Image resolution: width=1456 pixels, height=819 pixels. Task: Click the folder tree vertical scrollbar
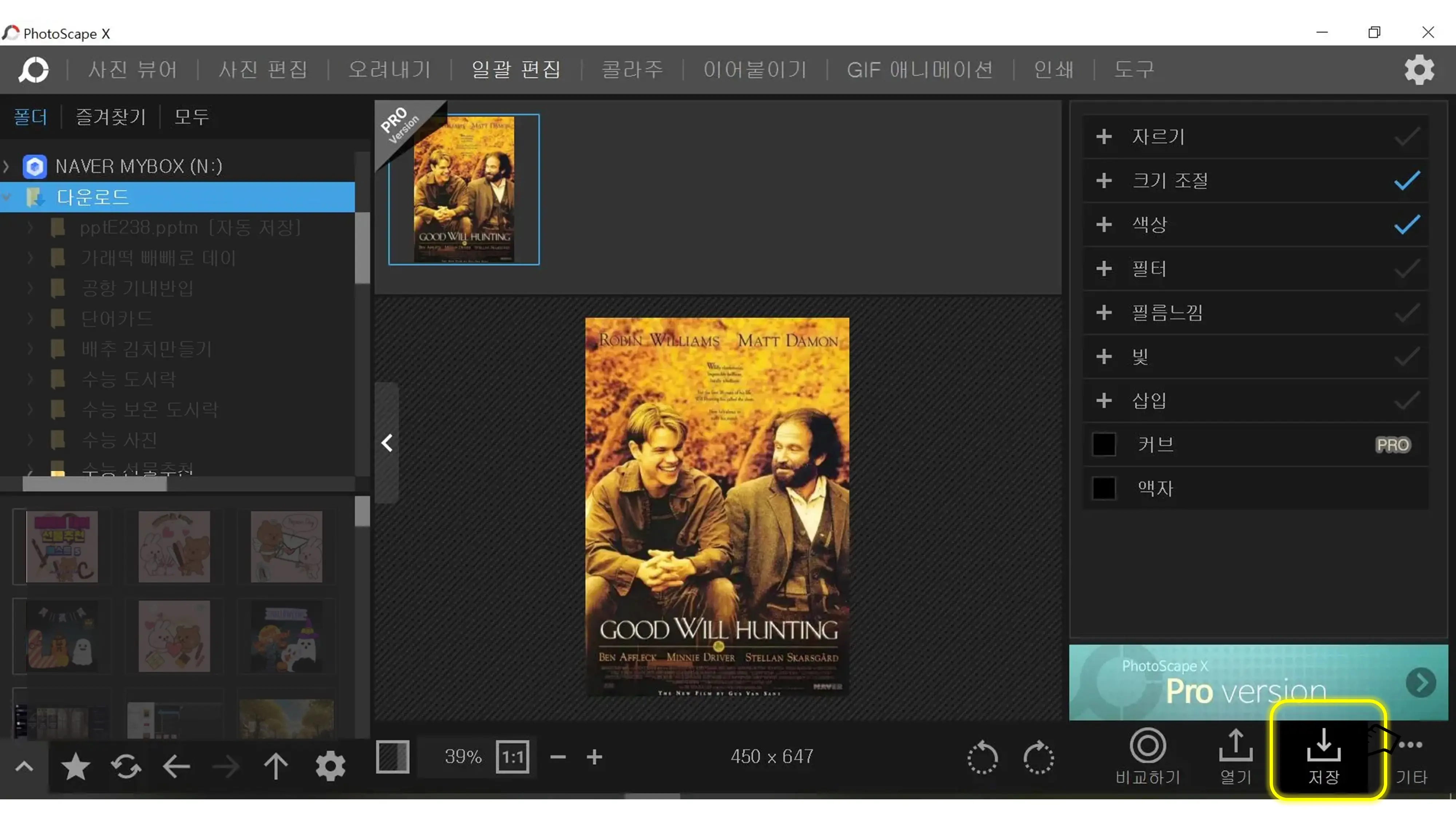coord(362,248)
